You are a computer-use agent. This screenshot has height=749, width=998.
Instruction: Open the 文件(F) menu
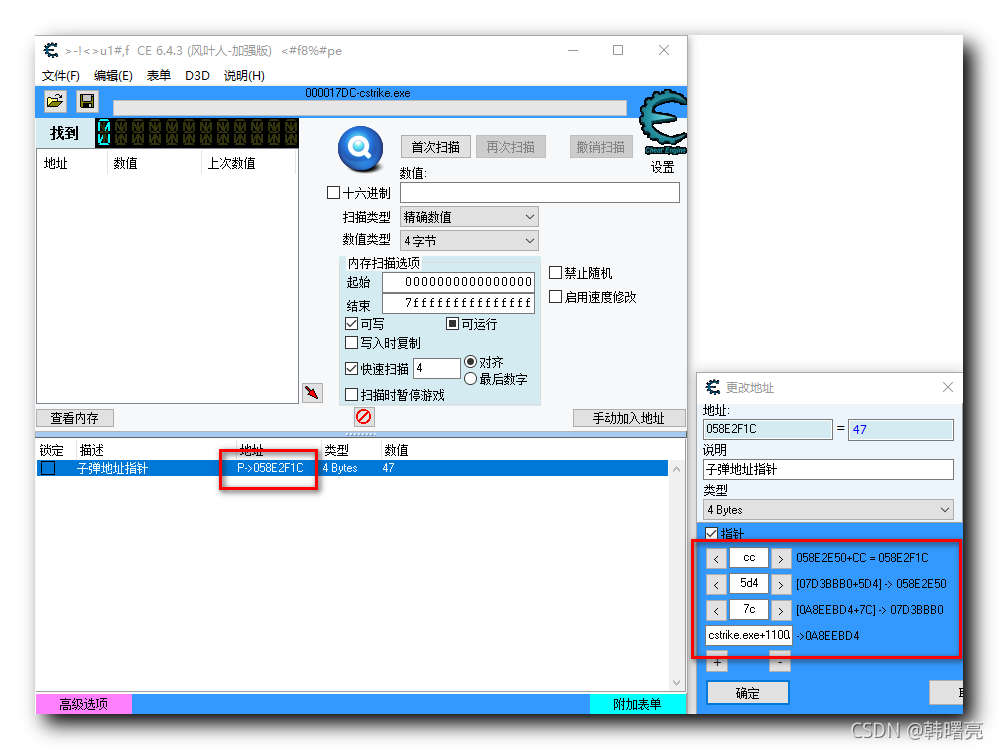[61, 76]
